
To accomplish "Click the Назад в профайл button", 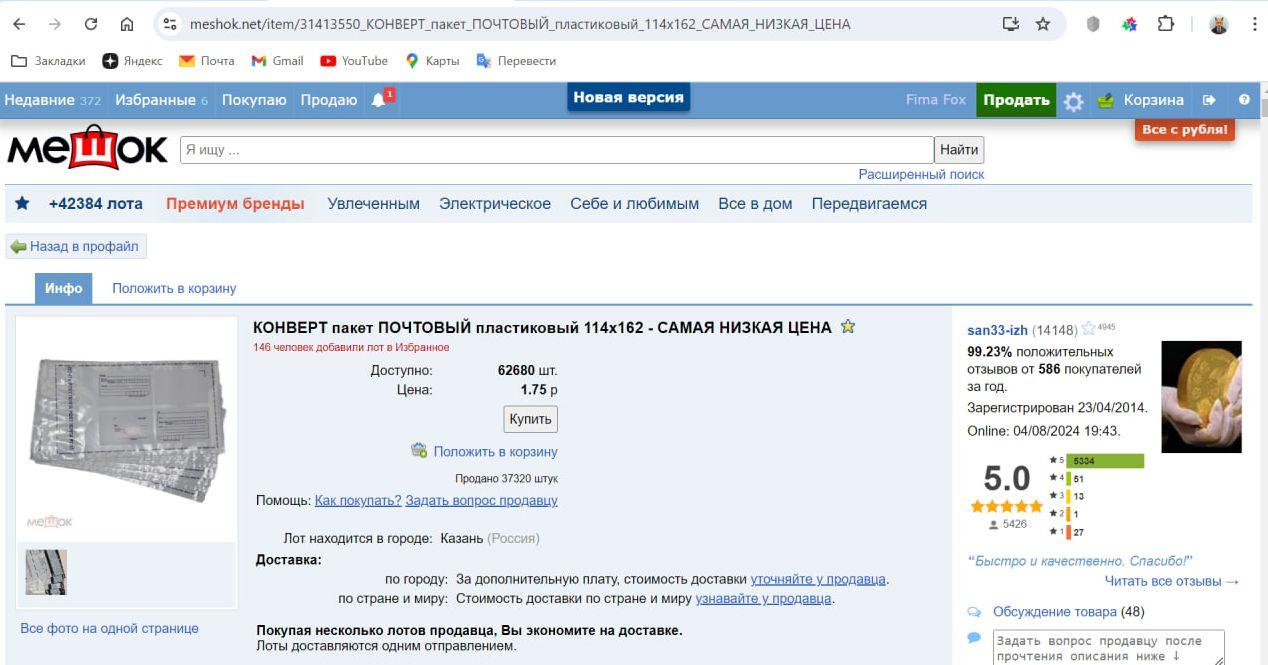I will point(77,246).
